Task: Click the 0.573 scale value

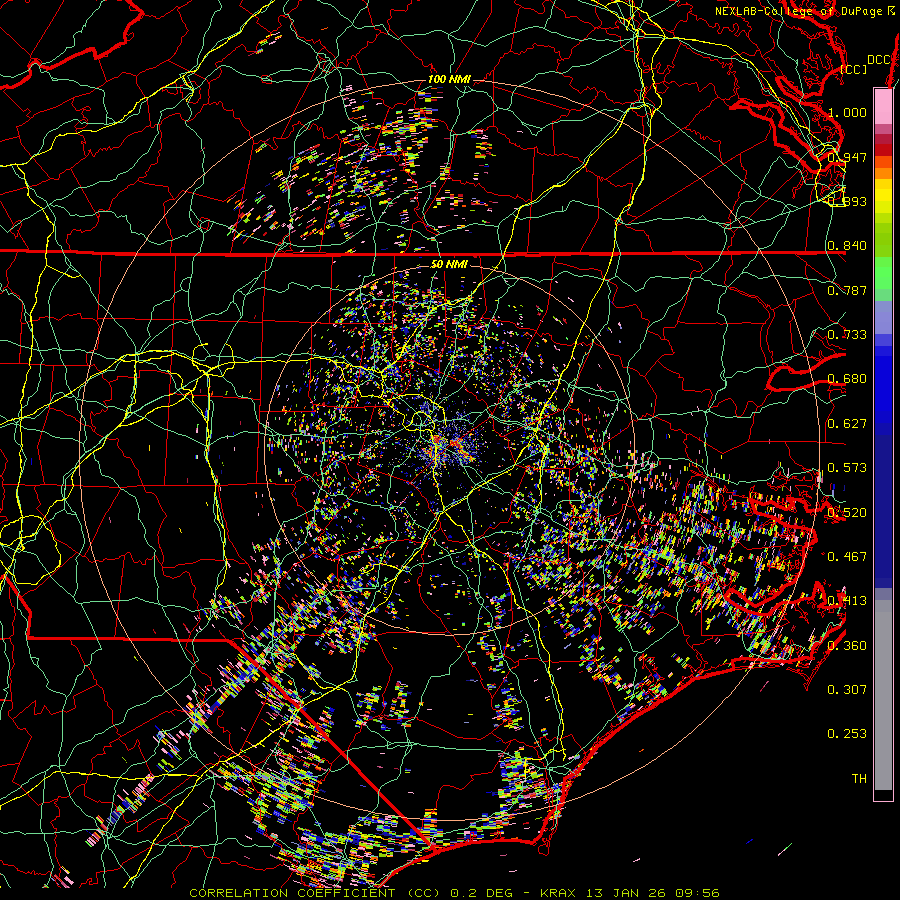Action: pyautogui.click(x=847, y=468)
